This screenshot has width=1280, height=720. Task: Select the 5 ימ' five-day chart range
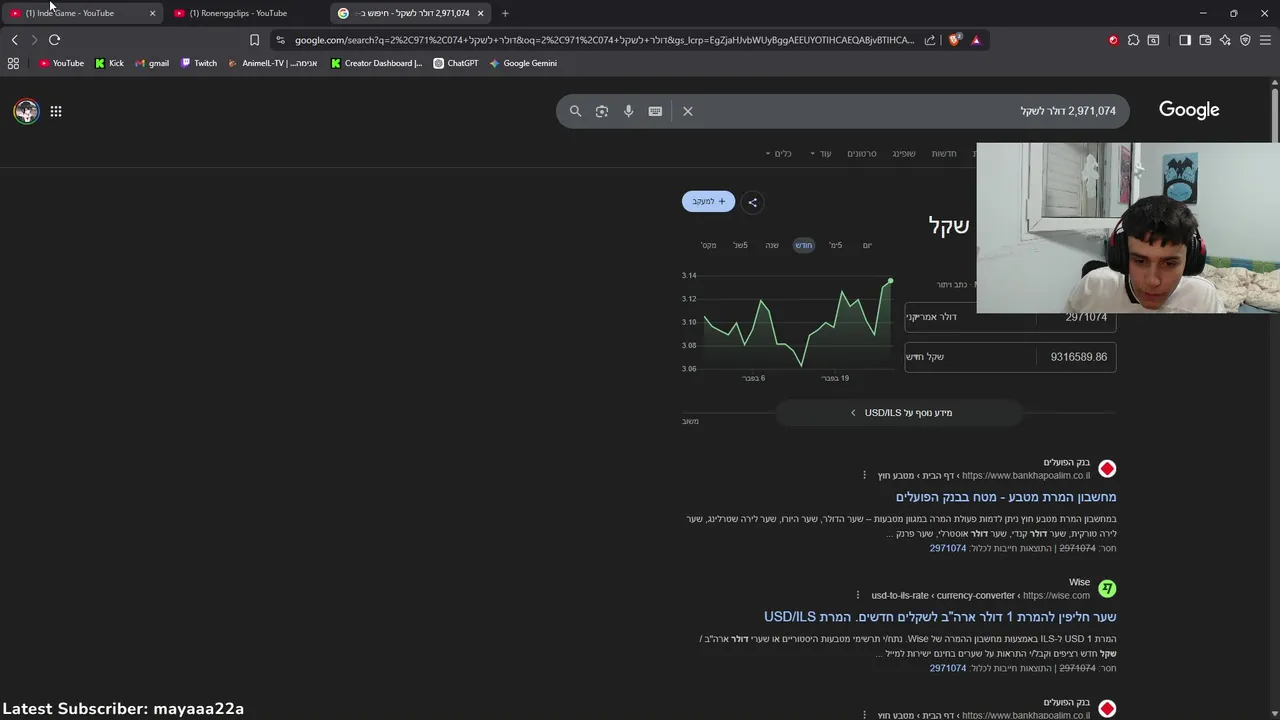(x=836, y=245)
